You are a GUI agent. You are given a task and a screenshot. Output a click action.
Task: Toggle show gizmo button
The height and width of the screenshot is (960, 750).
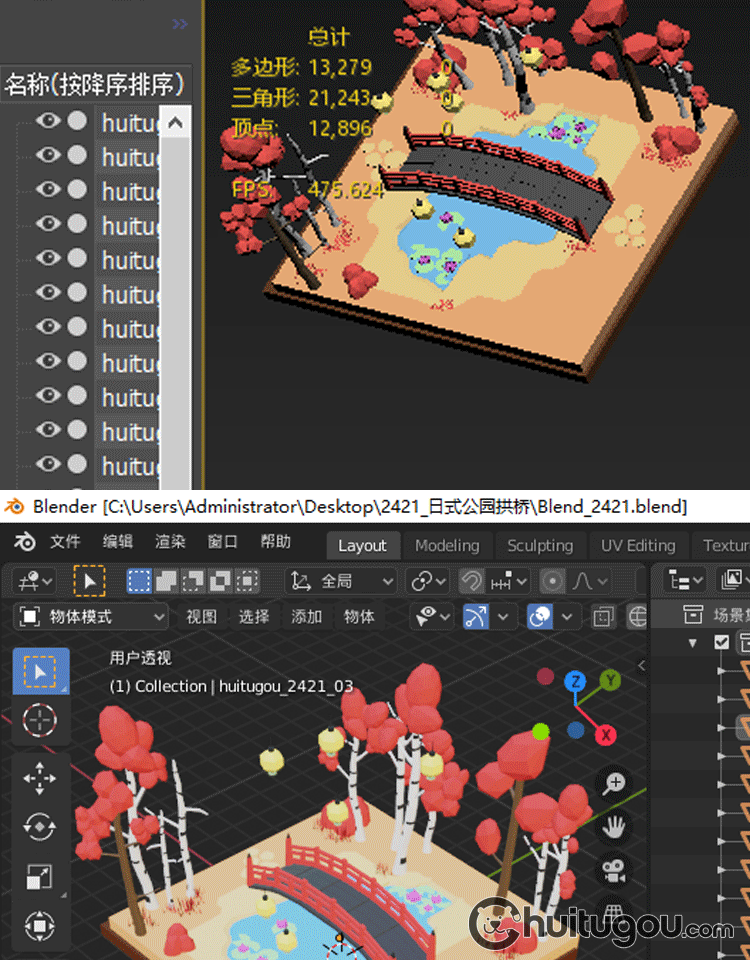point(476,617)
